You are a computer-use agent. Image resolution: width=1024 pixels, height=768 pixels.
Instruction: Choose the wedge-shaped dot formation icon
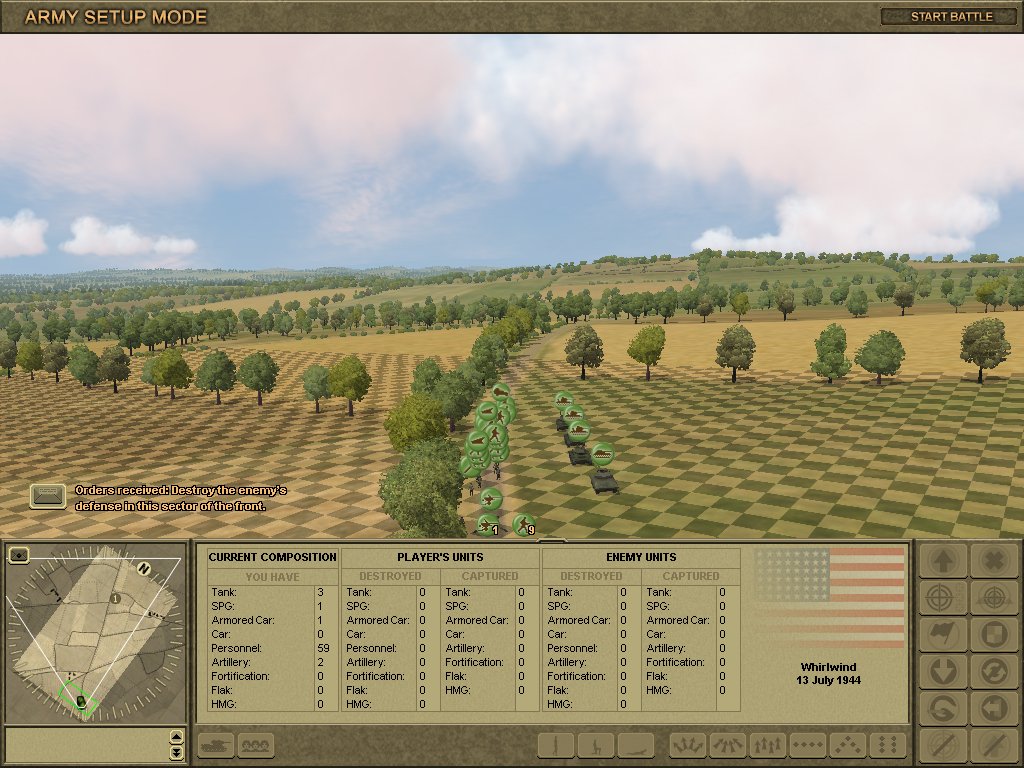(x=847, y=745)
